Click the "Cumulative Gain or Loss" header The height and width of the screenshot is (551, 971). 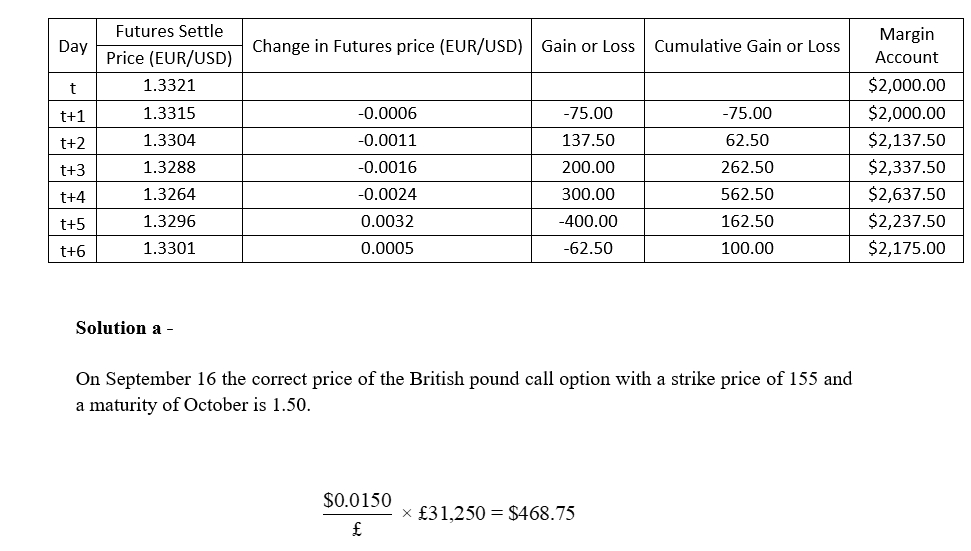[747, 46]
